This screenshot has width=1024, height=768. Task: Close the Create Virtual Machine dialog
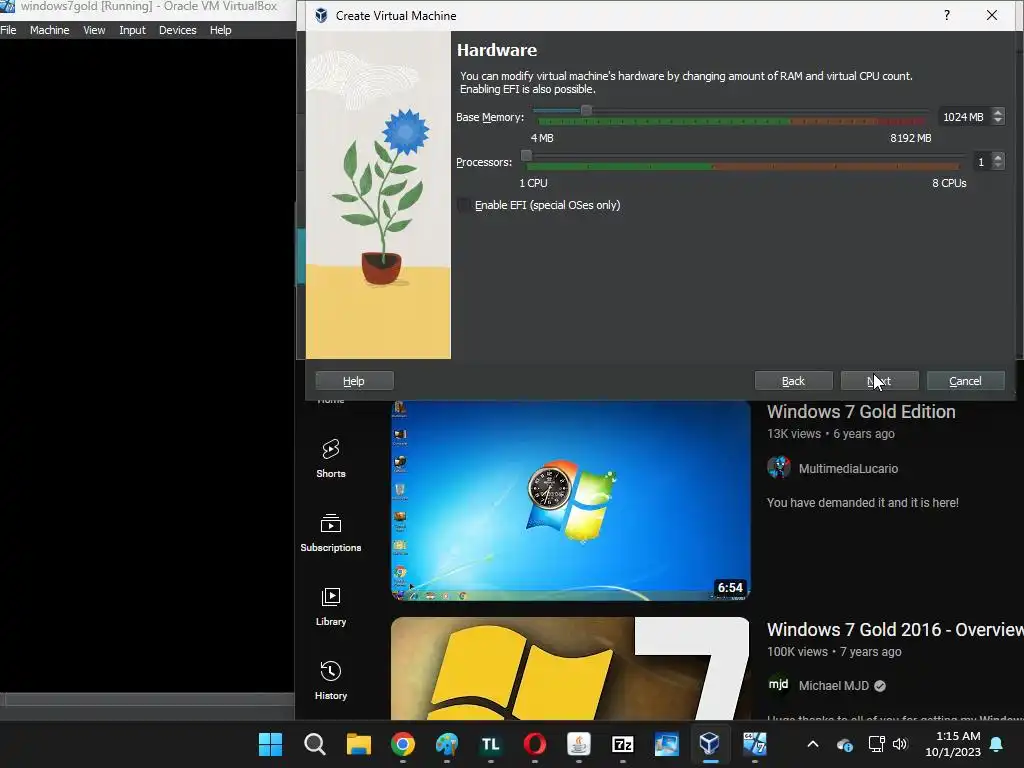(991, 15)
